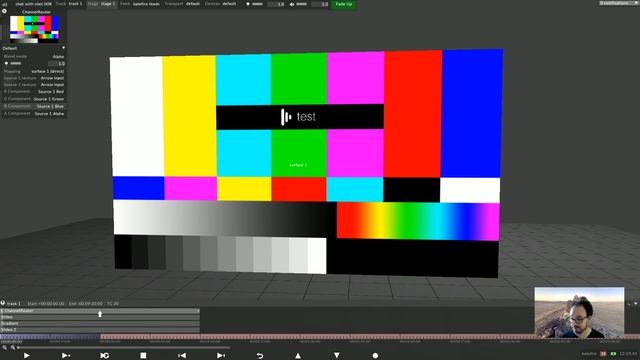Open the project name menu beside d3 logo
This screenshot has width=640, height=360.
tap(33, 4)
